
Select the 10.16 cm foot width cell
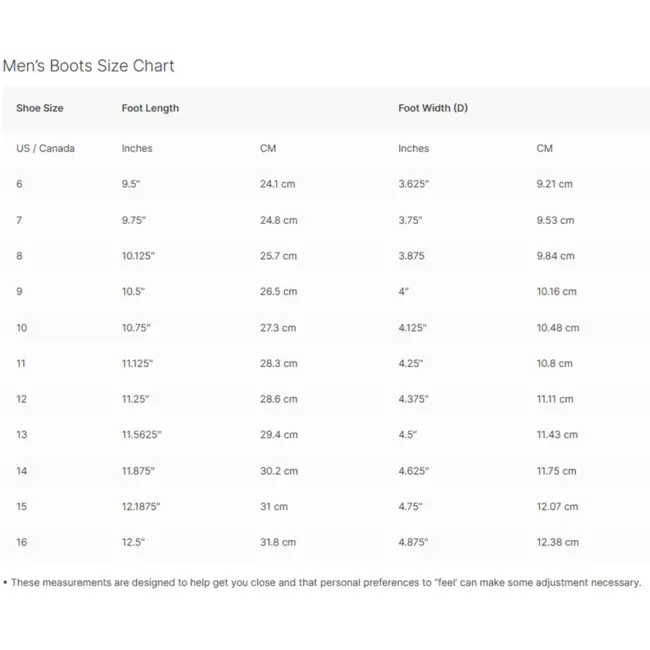point(556,292)
